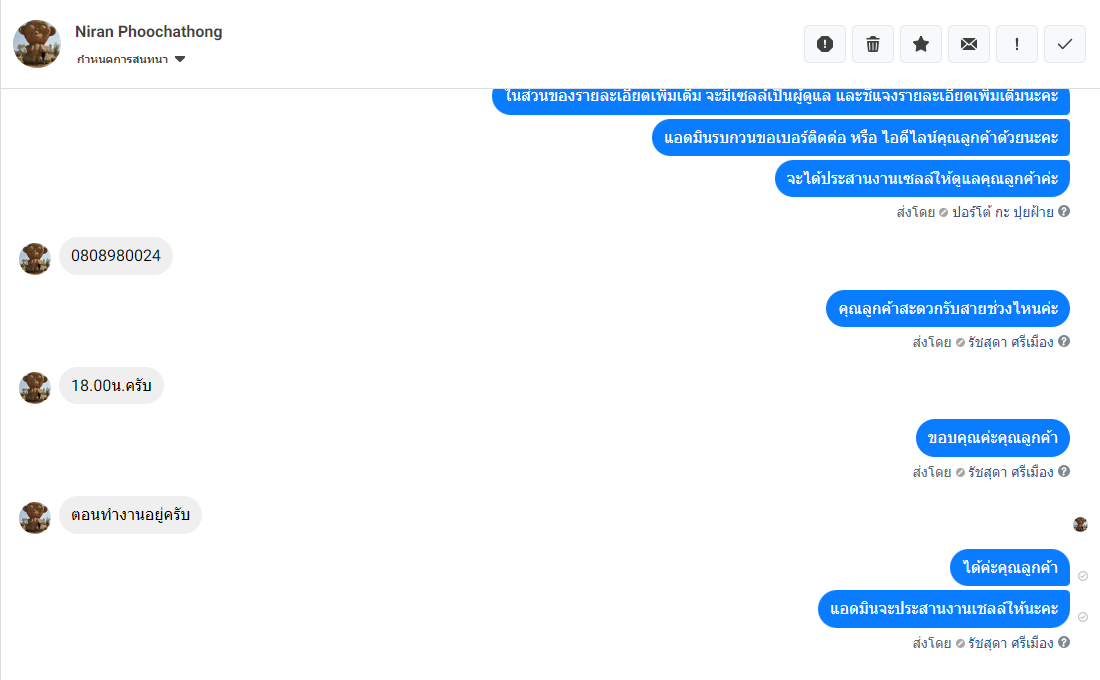Click help icon beside sender under ขอบคุณค่ะคุณลูกค้า
The width and height of the screenshot is (1100, 680).
(x=1064, y=472)
